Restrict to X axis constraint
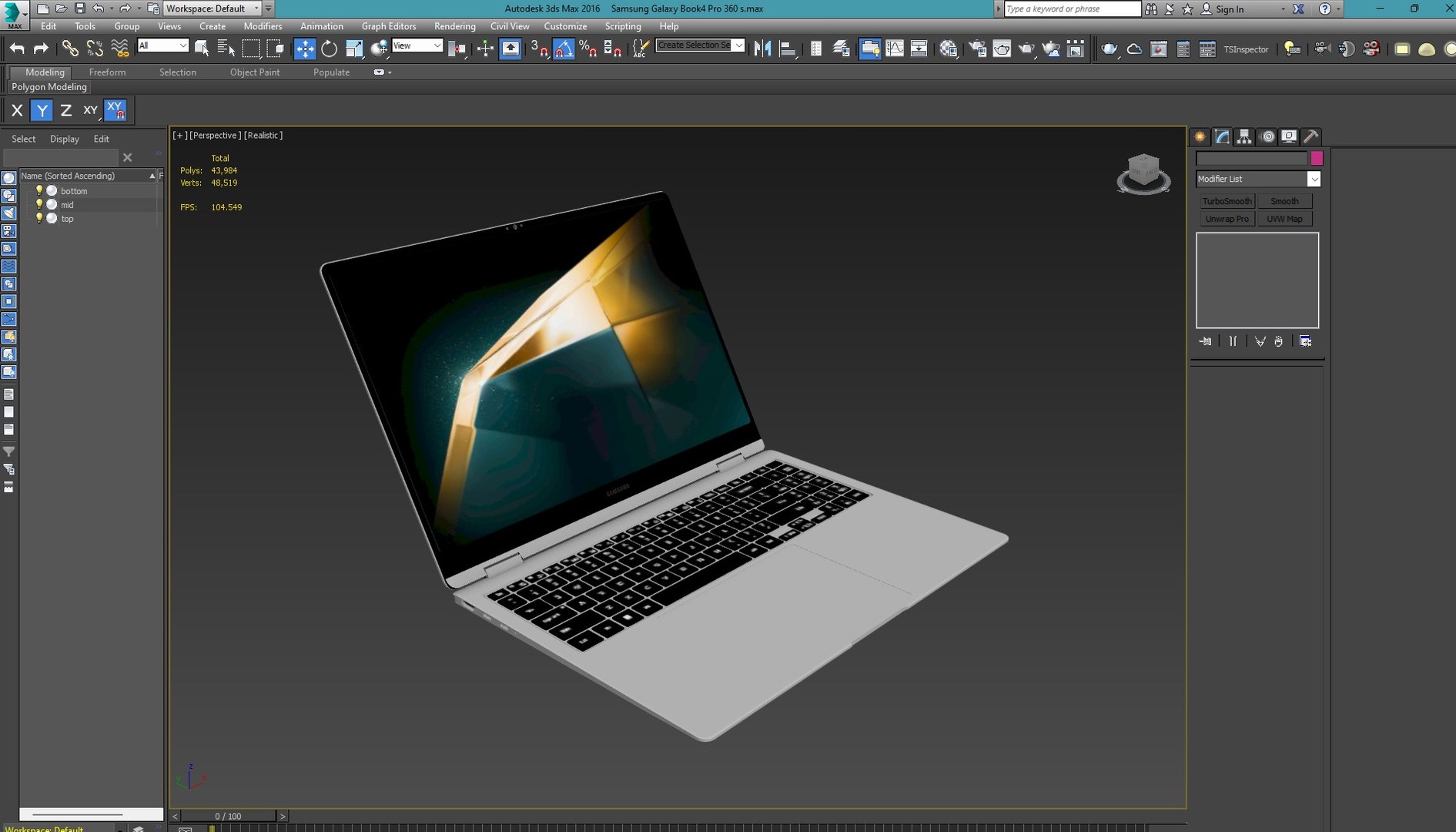Screen dimensions: 1456x832 coord(17,110)
